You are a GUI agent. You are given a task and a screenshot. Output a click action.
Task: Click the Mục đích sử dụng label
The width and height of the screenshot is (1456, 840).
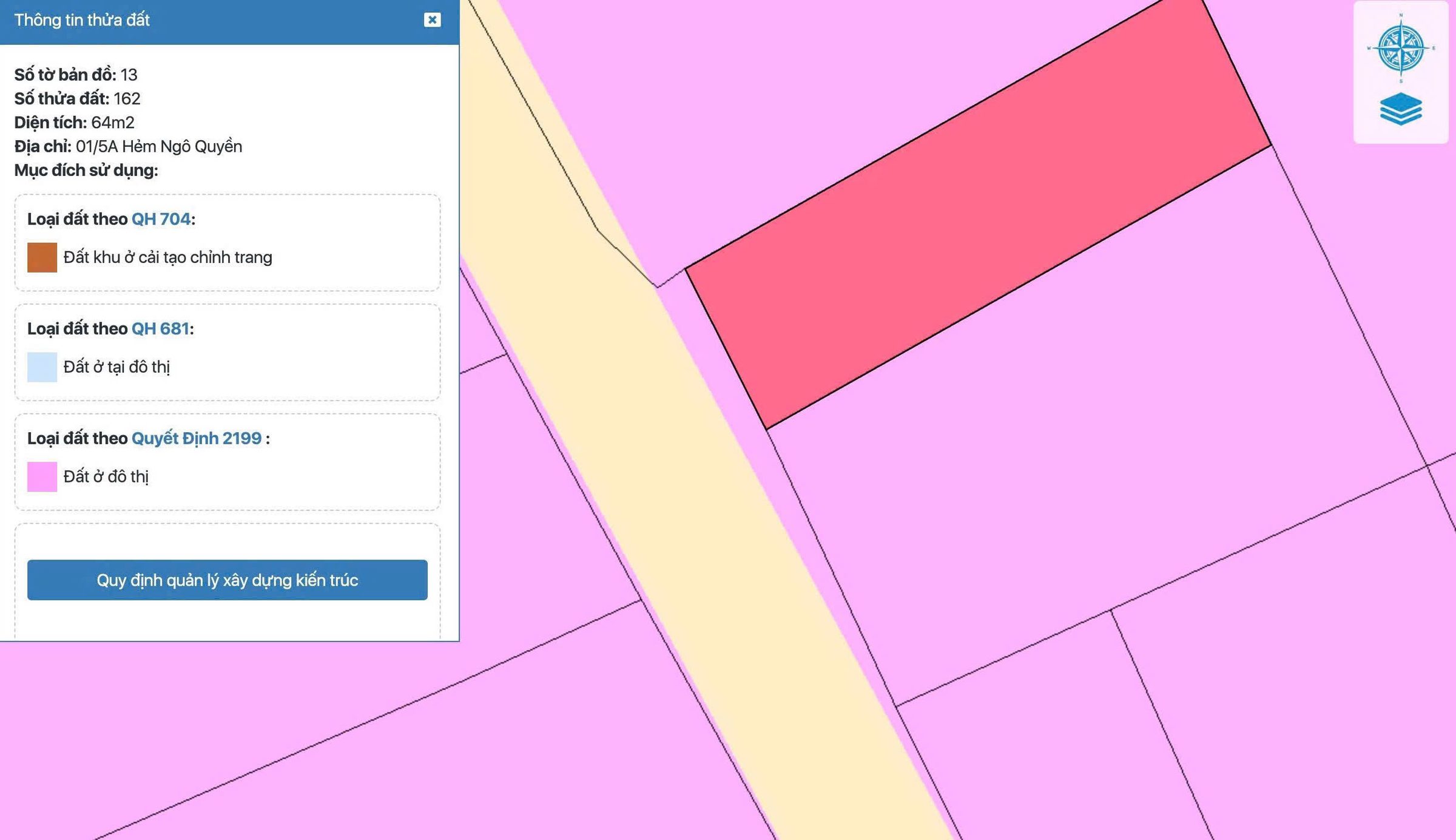(86, 171)
